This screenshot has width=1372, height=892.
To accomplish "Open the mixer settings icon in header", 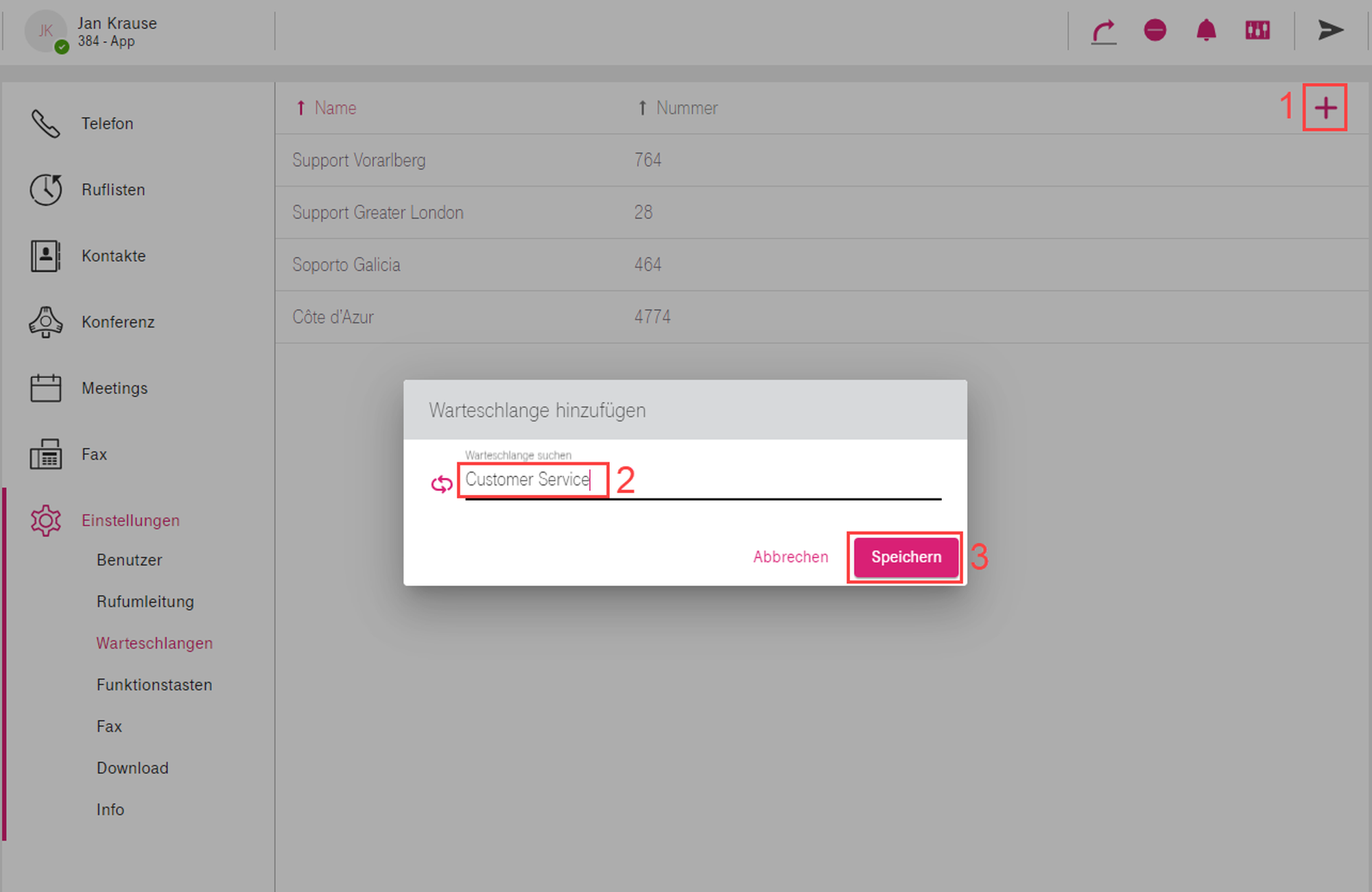I will pyautogui.click(x=1257, y=30).
